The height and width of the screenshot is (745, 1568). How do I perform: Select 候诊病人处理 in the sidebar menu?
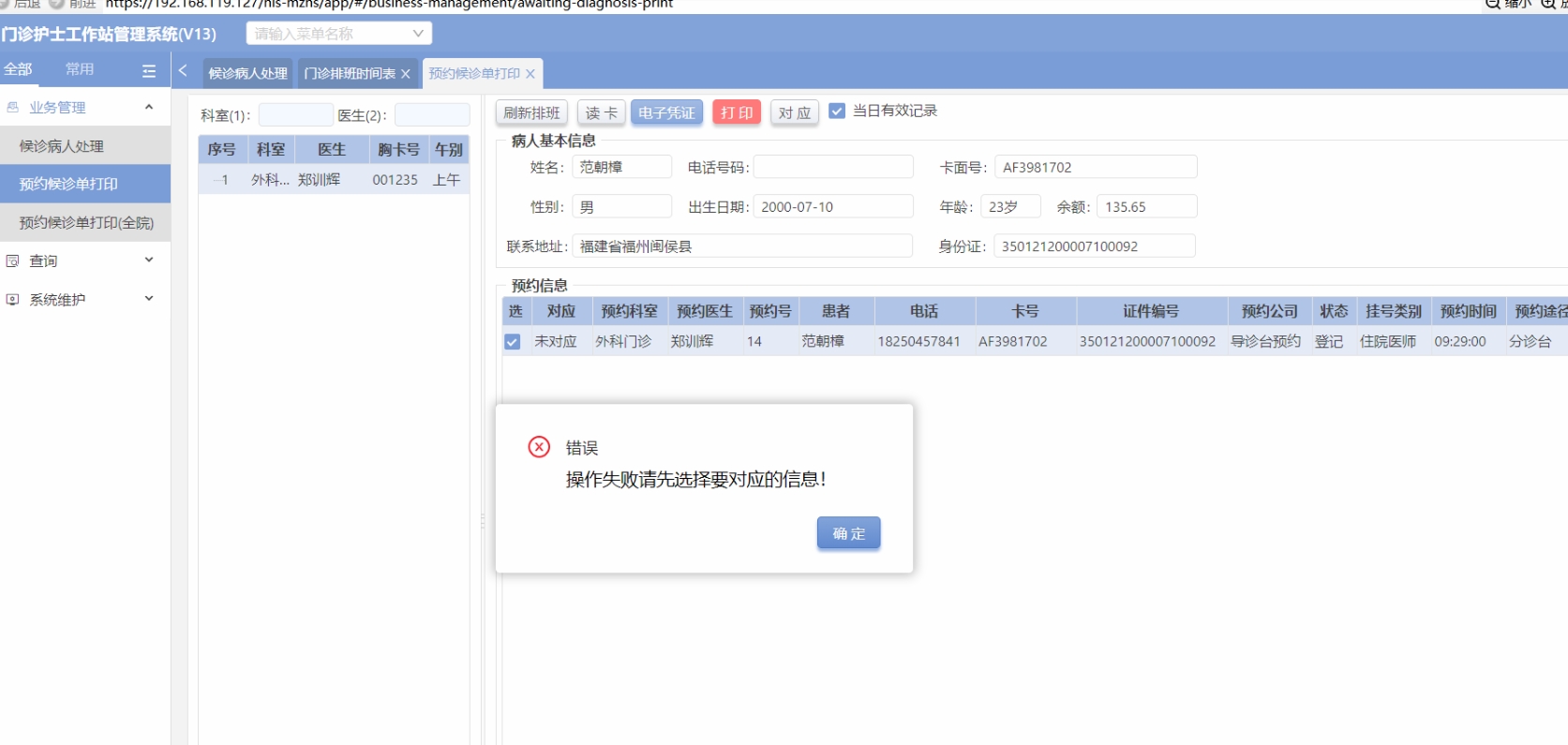click(x=85, y=146)
